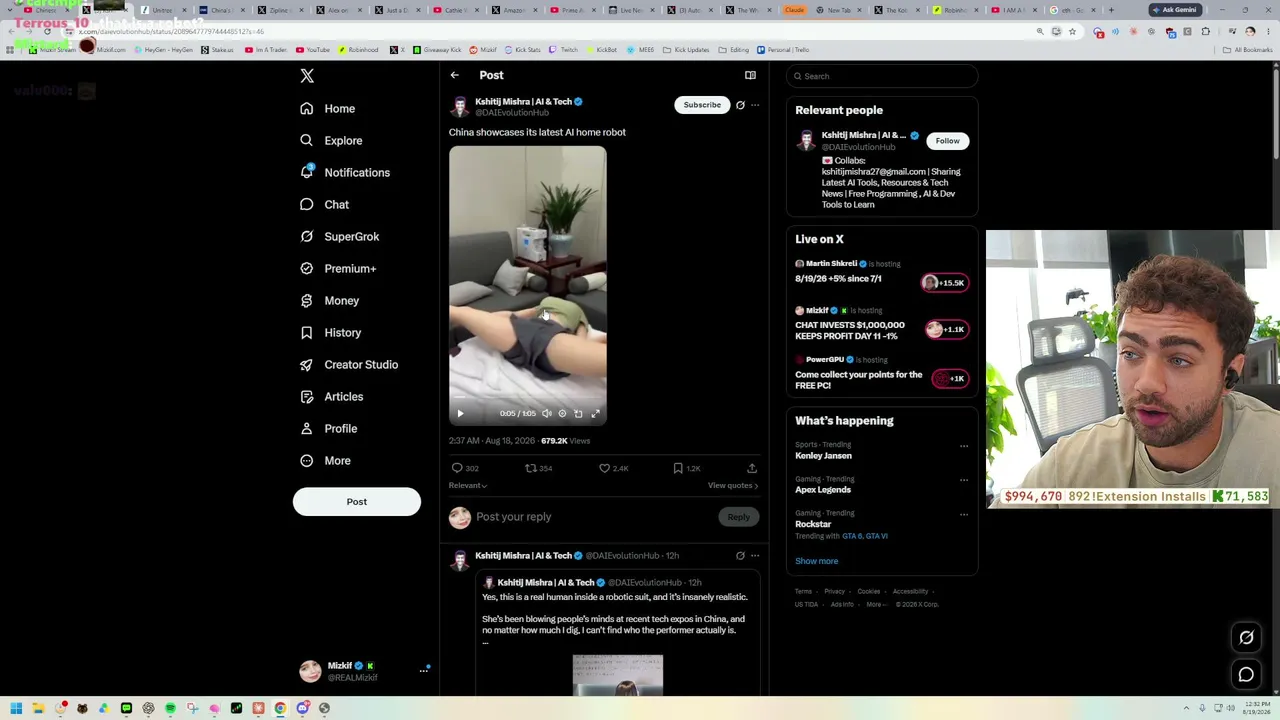Bookmark the post with 1.2K bookmarks
The height and width of the screenshot is (720, 1280).
coord(686,468)
